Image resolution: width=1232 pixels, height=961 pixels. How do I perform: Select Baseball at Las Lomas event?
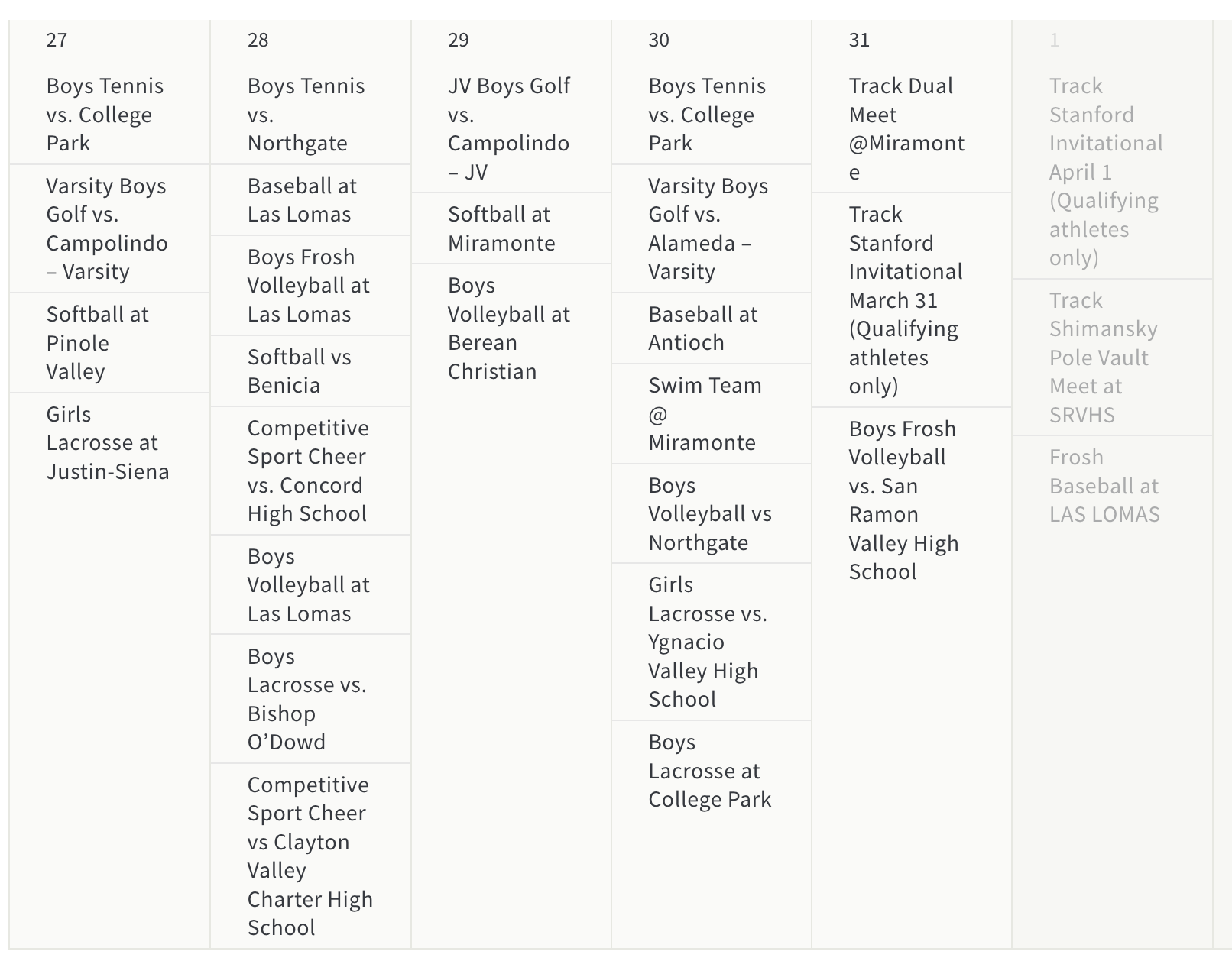(302, 200)
